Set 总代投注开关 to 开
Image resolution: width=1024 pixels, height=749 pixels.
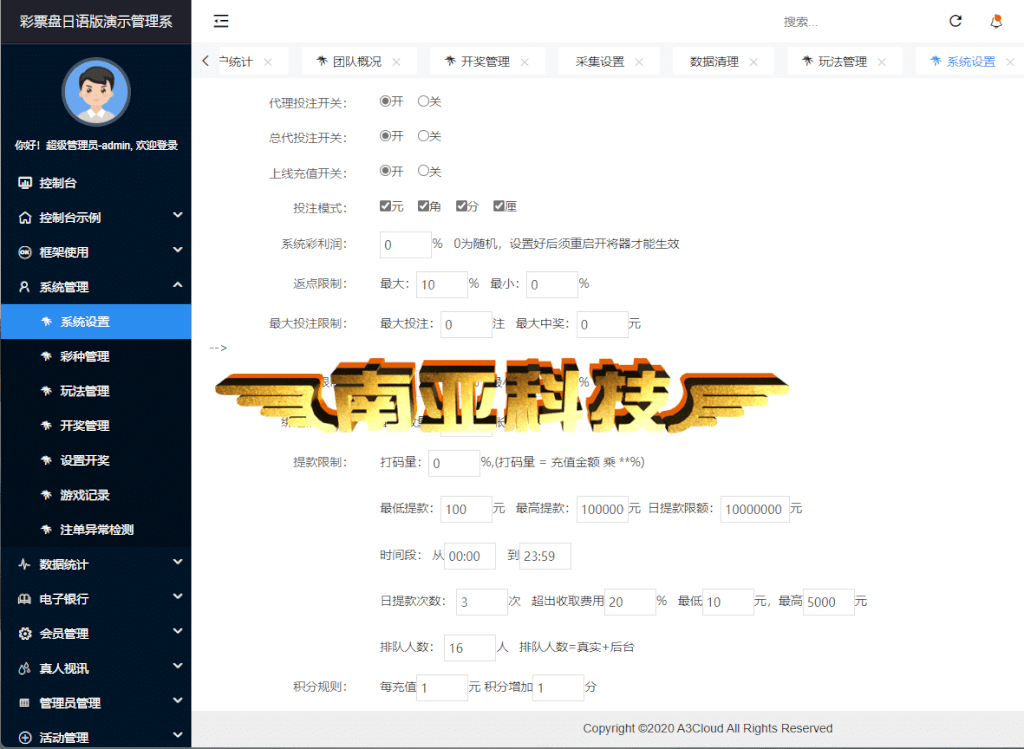pyautogui.click(x=385, y=136)
